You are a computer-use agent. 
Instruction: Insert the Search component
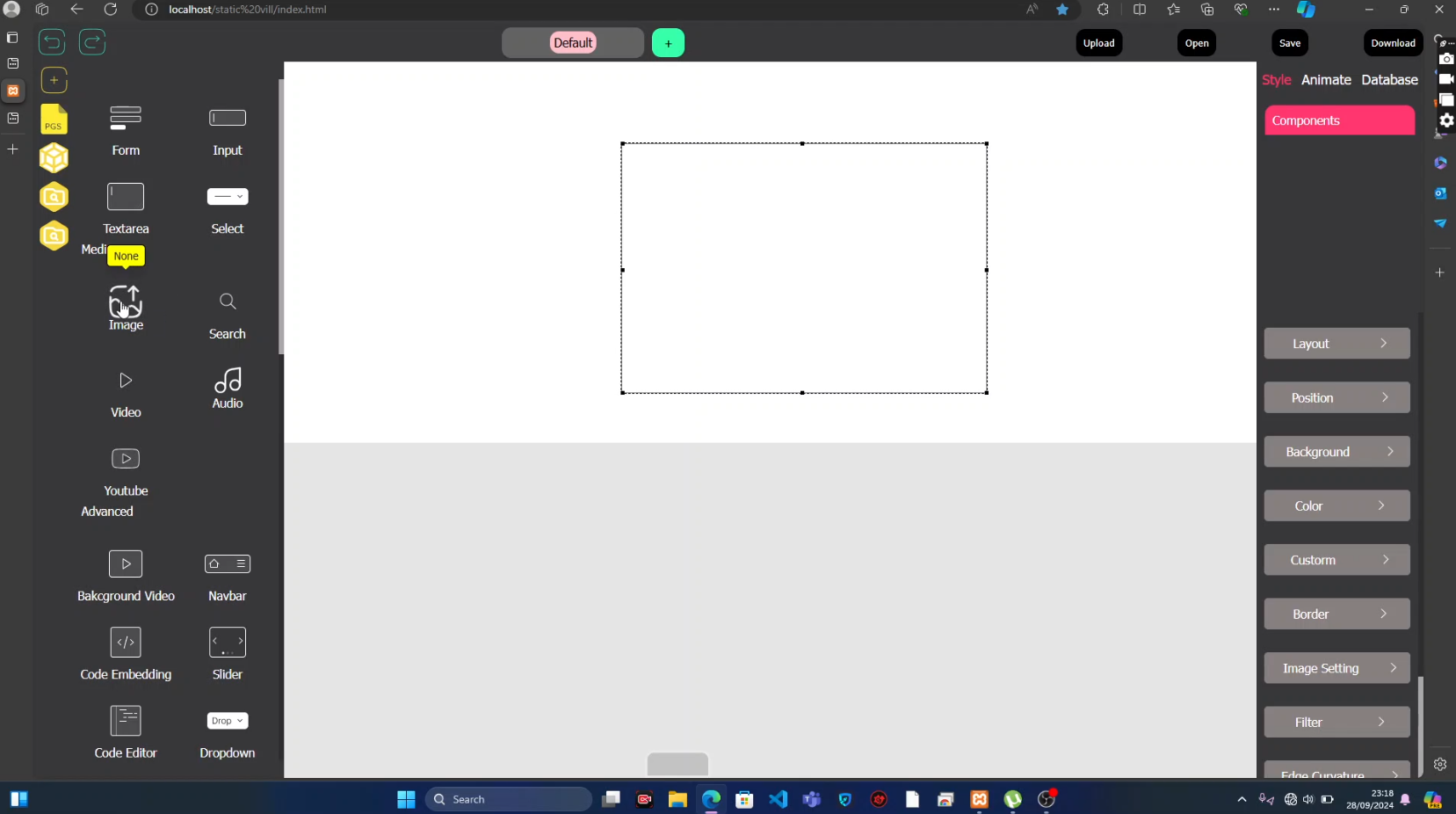[228, 316]
